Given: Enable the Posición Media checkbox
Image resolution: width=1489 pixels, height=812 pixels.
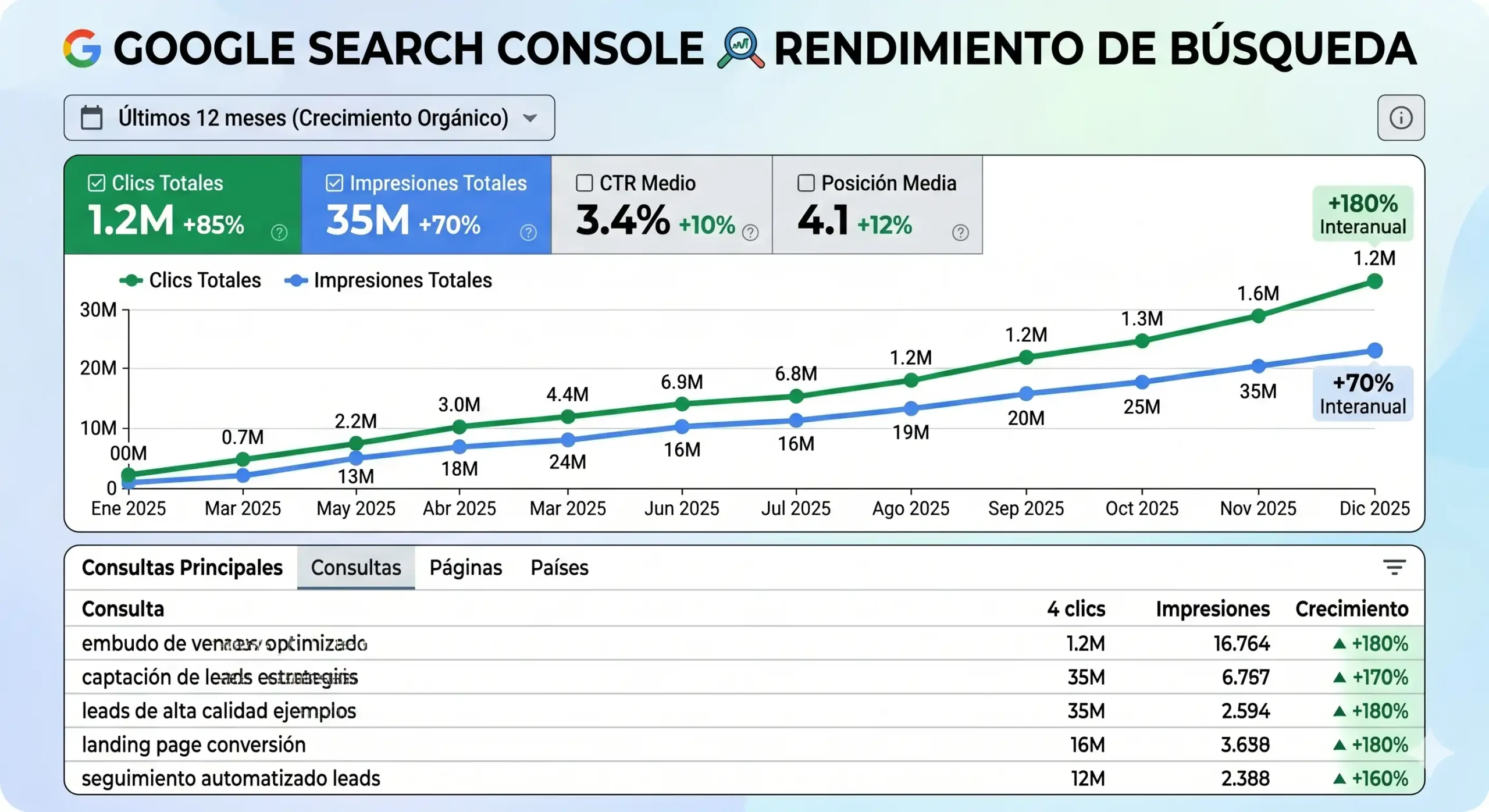Looking at the screenshot, I should point(806,183).
